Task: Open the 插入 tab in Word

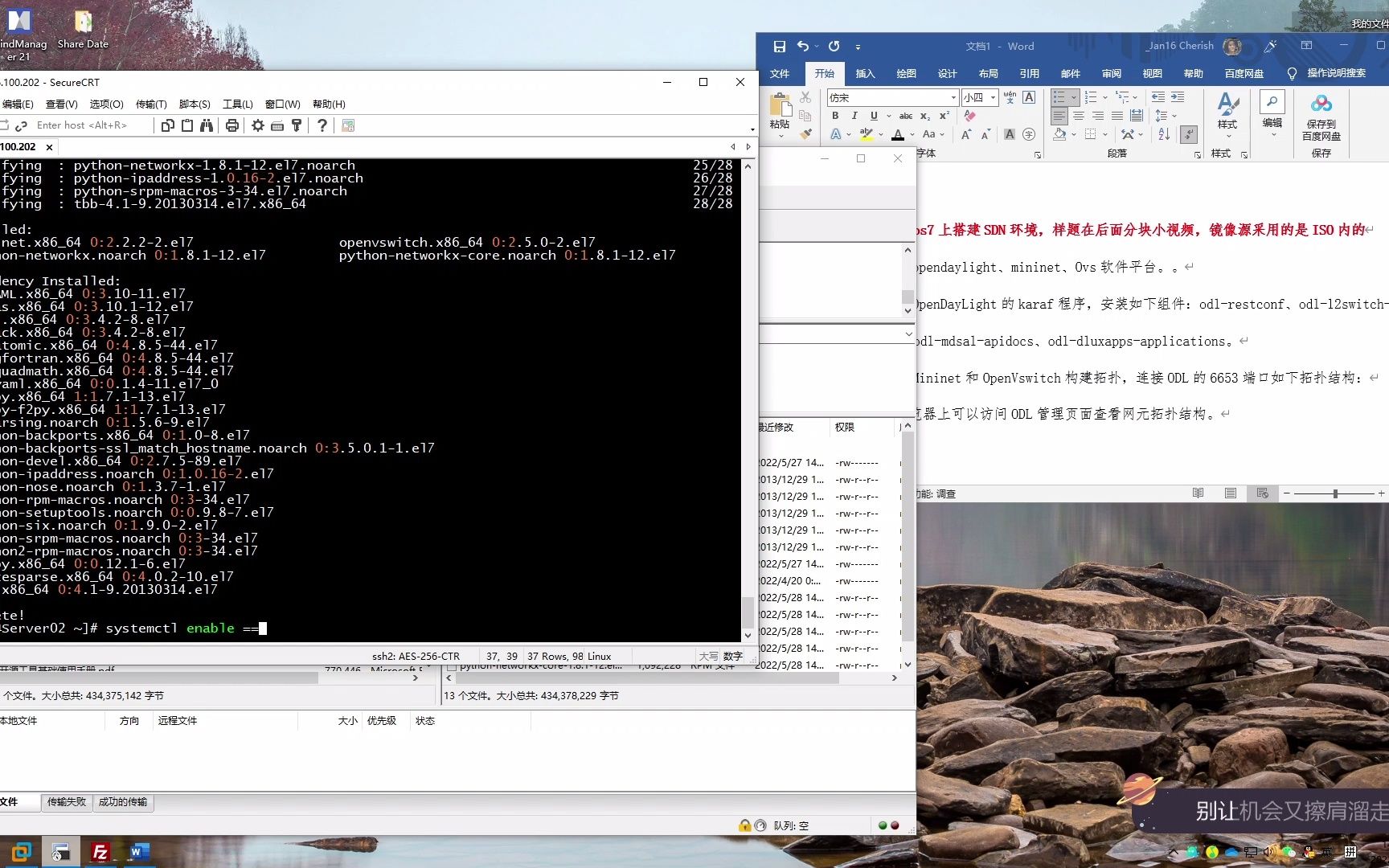Action: [865, 73]
